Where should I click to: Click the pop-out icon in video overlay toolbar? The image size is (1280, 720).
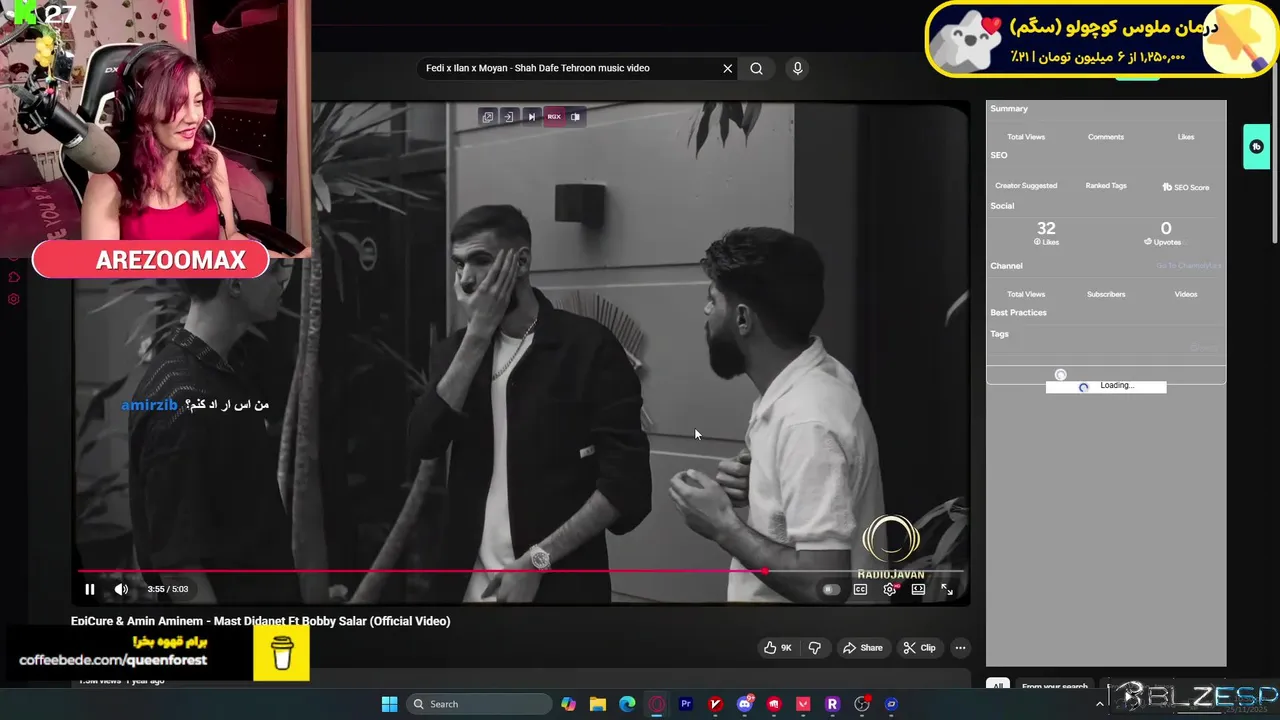(488, 117)
